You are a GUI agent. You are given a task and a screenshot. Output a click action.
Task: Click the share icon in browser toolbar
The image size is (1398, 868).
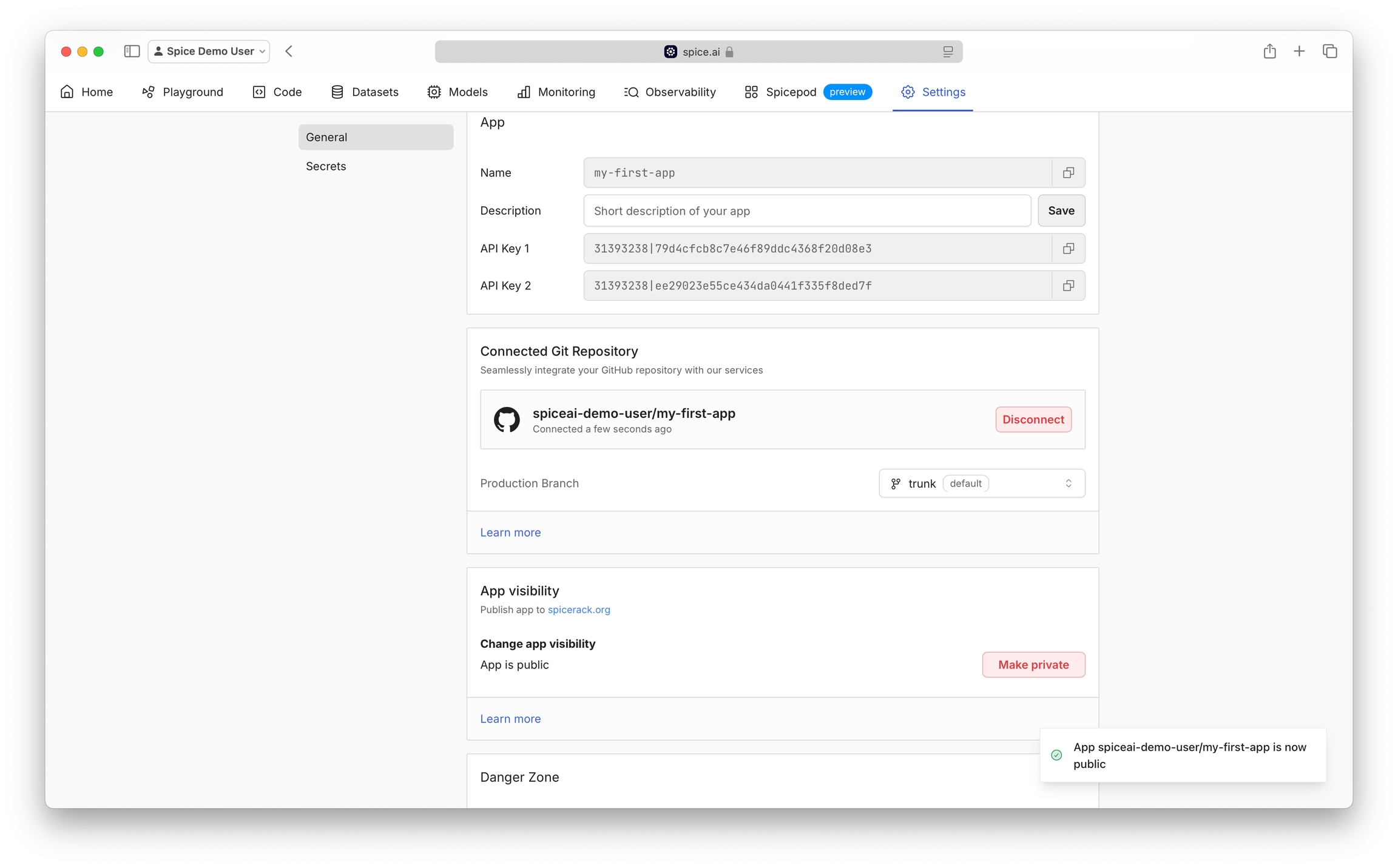pyautogui.click(x=1269, y=52)
